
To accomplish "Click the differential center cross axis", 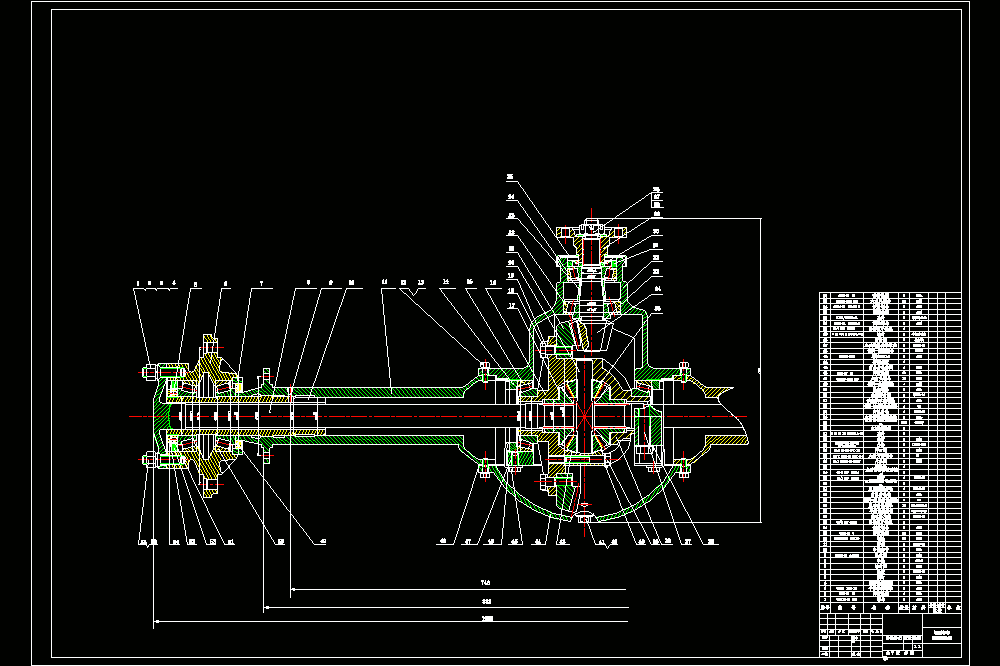I will (584, 416).
